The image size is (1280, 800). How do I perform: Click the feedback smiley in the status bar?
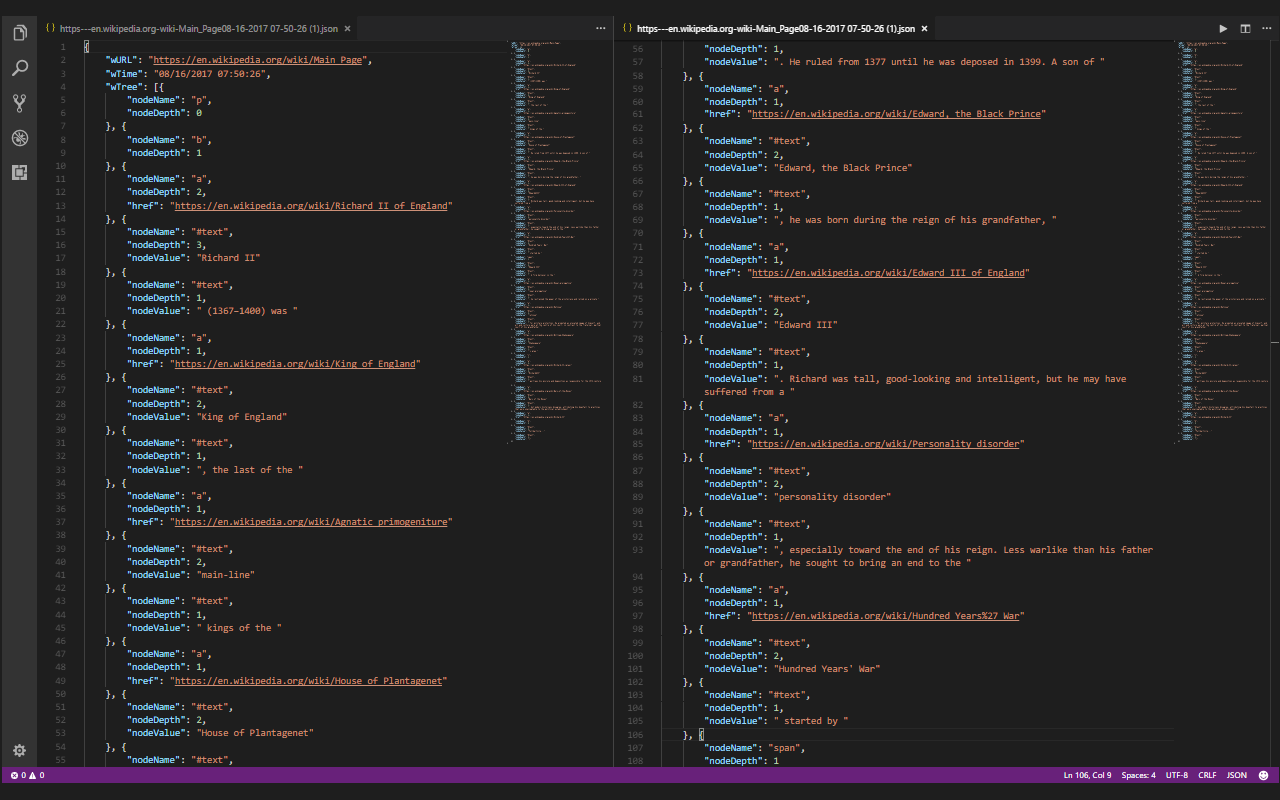pyautogui.click(x=1265, y=775)
